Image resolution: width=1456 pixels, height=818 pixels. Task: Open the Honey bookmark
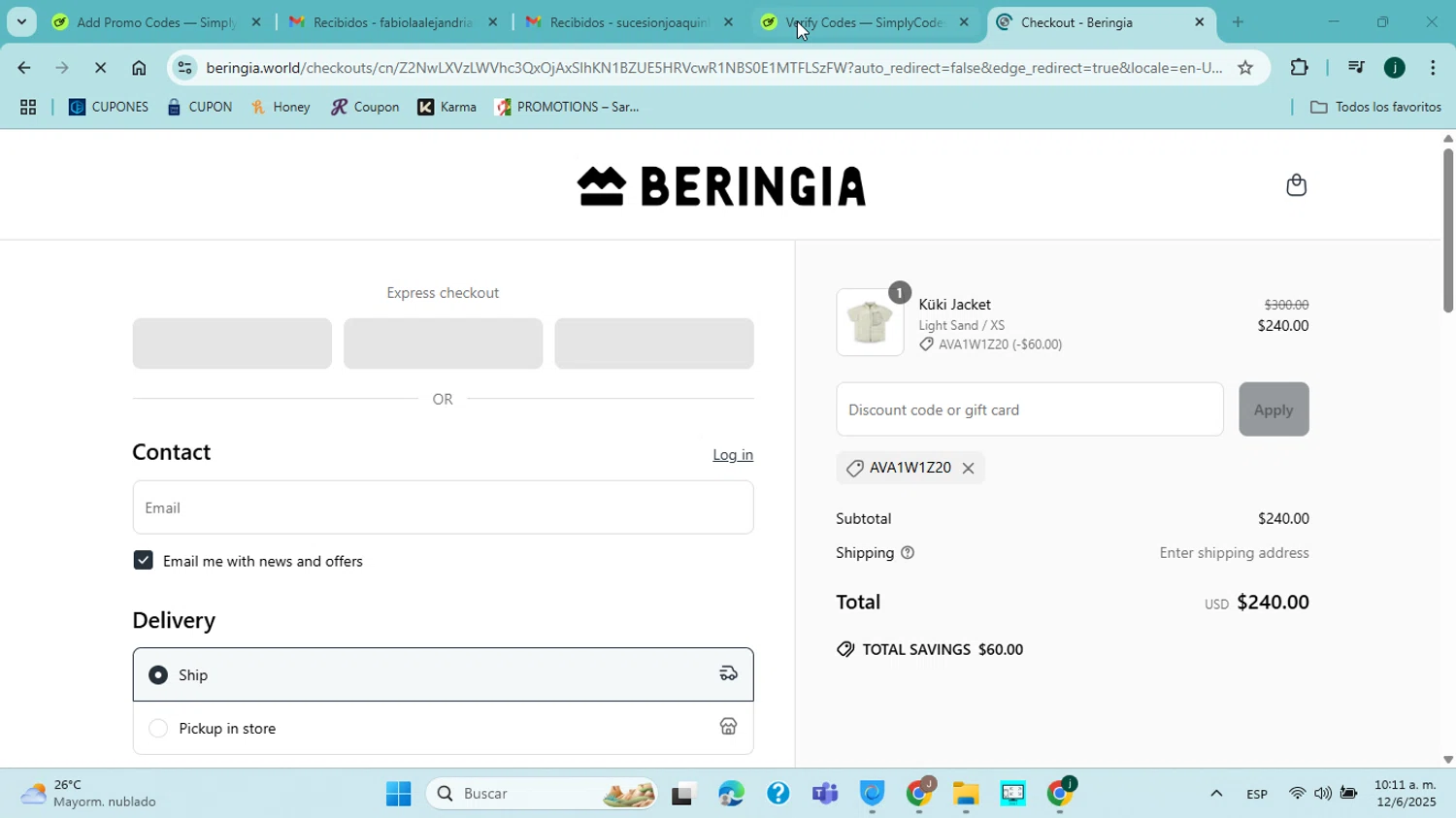[x=281, y=108]
